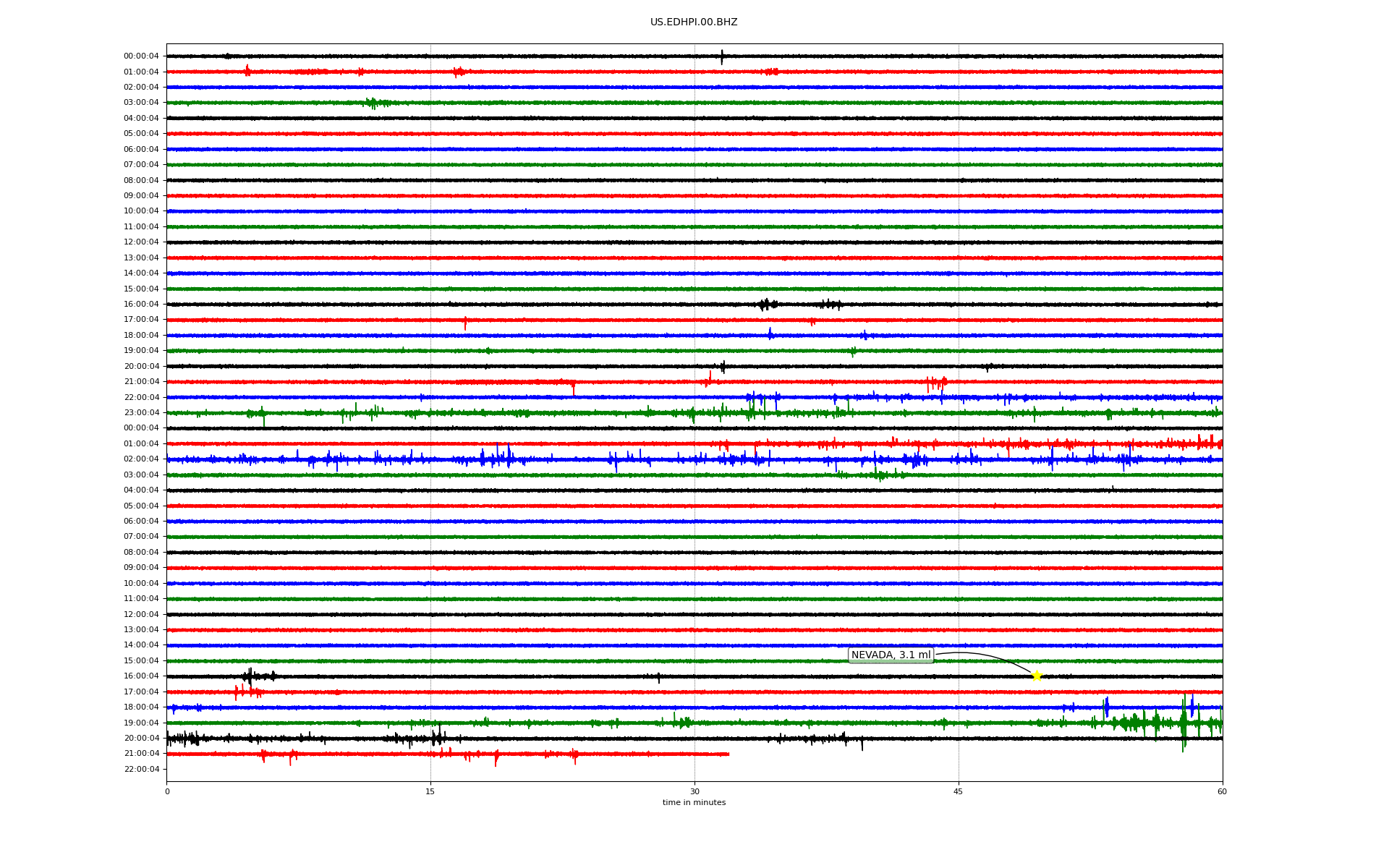
Task: Click the topmost 00:00:04 time label
Action: 141,56
